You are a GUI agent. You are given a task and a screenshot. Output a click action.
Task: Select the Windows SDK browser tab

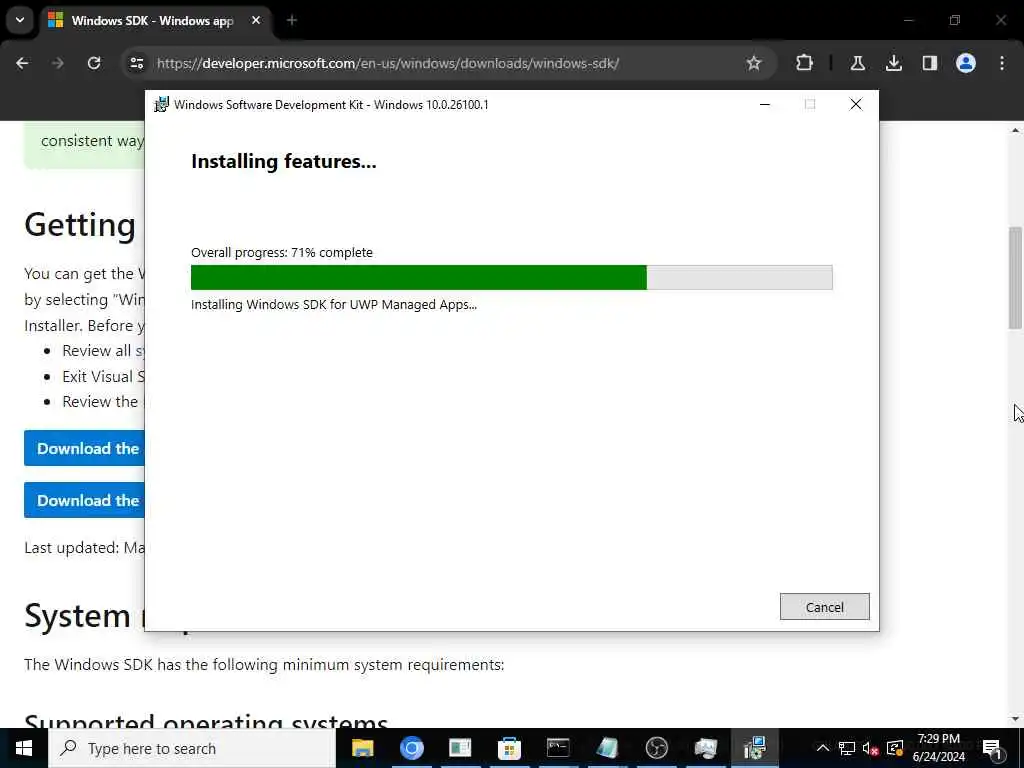pyautogui.click(x=152, y=21)
